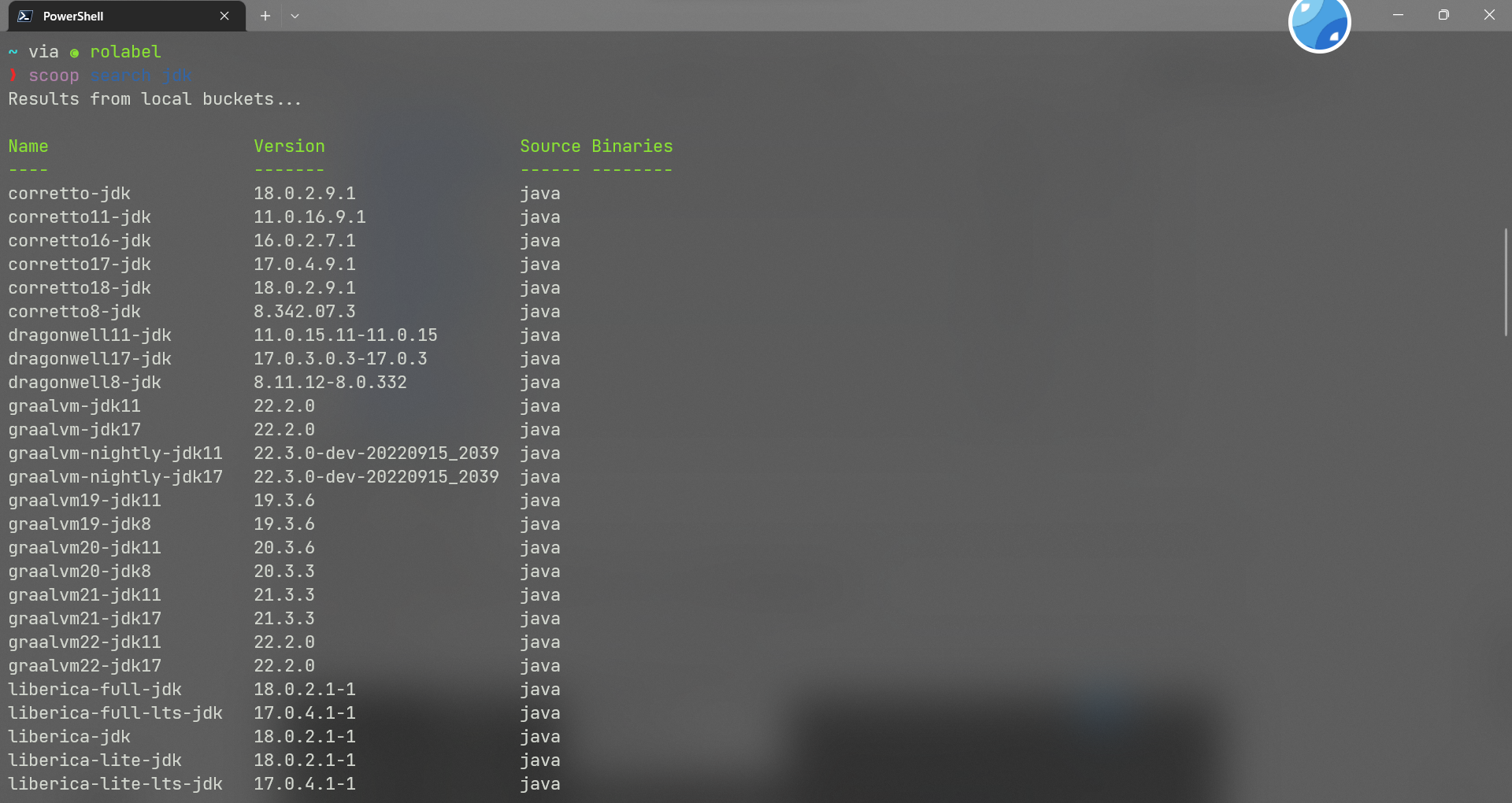Click the 'corretto-jdk' entry name
The width and height of the screenshot is (1512, 803).
(70, 194)
